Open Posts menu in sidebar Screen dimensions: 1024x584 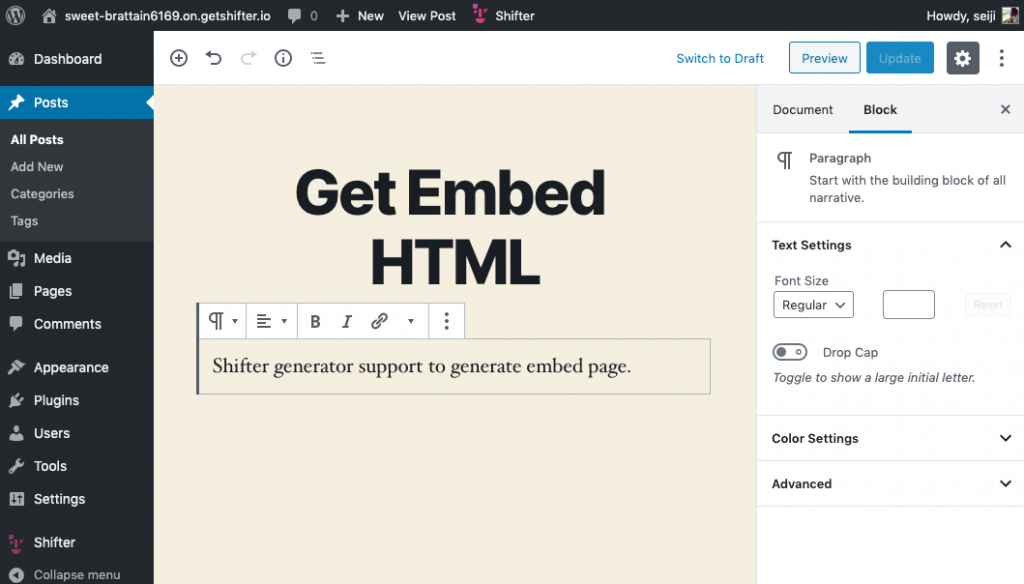coord(76,103)
